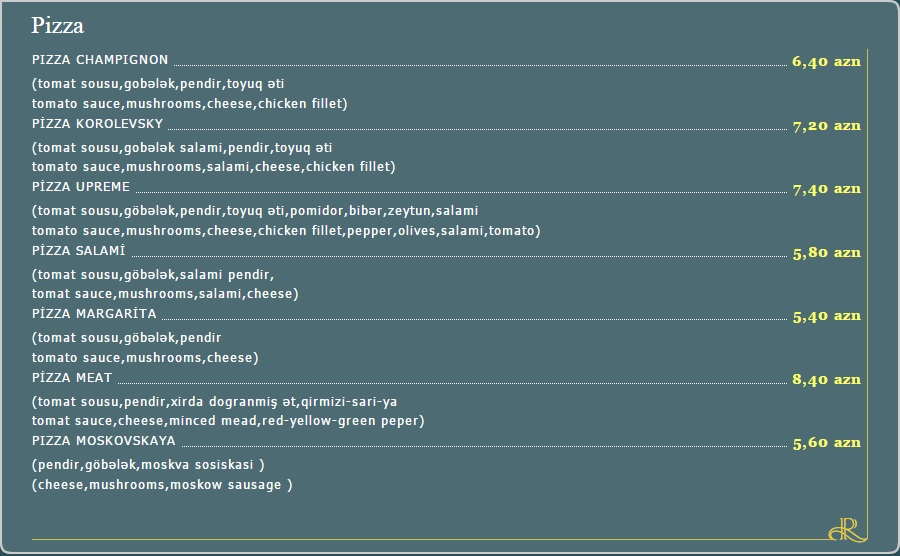Click Upreme's English ingredients line with olives
This screenshot has width=900, height=556.
(x=286, y=231)
